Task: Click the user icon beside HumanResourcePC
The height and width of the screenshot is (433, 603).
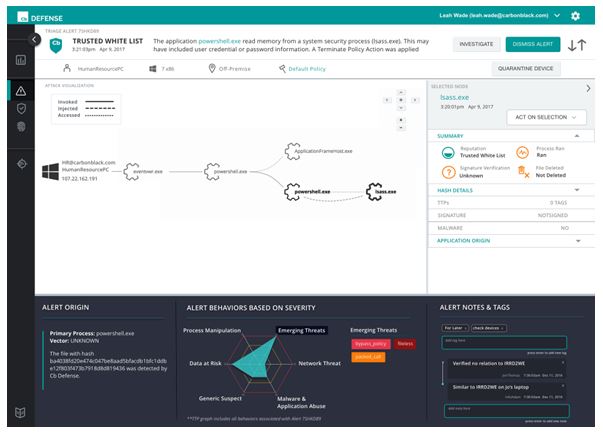Action: [67, 68]
